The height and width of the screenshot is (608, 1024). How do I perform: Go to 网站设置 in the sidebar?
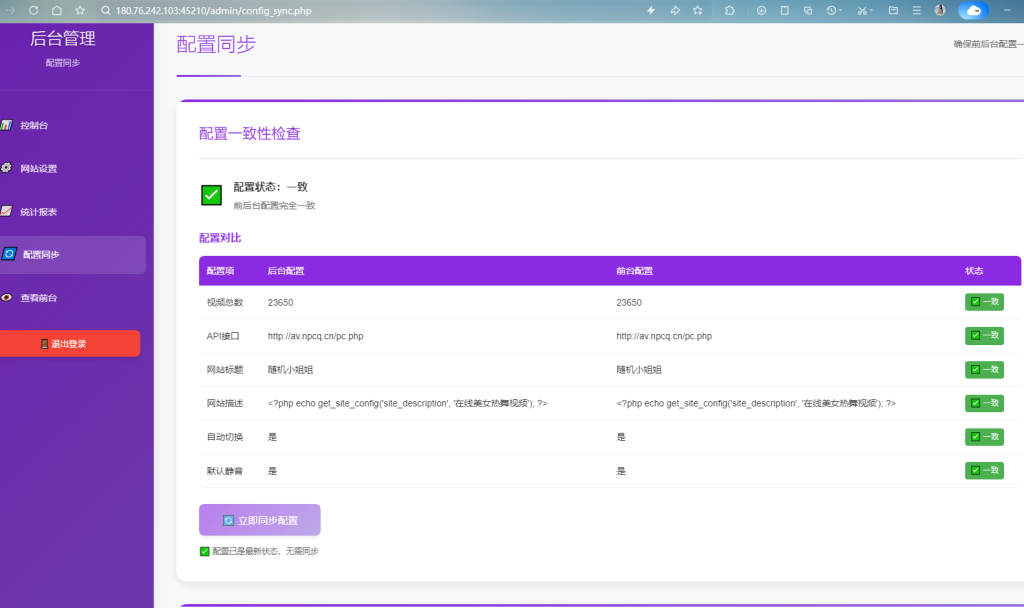point(39,168)
